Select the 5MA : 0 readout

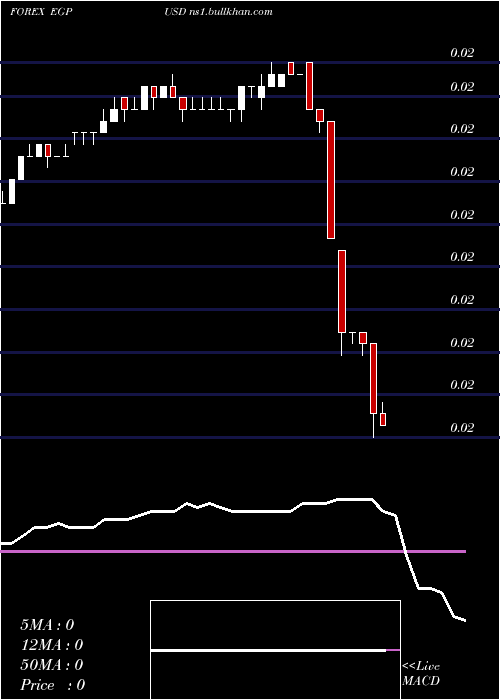coord(47,625)
